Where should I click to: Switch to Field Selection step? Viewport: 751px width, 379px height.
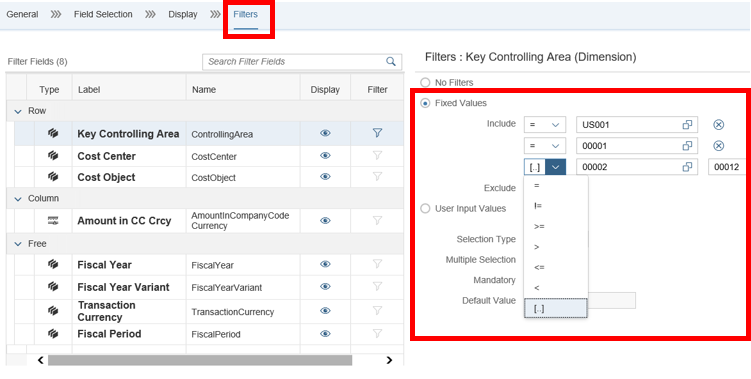point(103,14)
